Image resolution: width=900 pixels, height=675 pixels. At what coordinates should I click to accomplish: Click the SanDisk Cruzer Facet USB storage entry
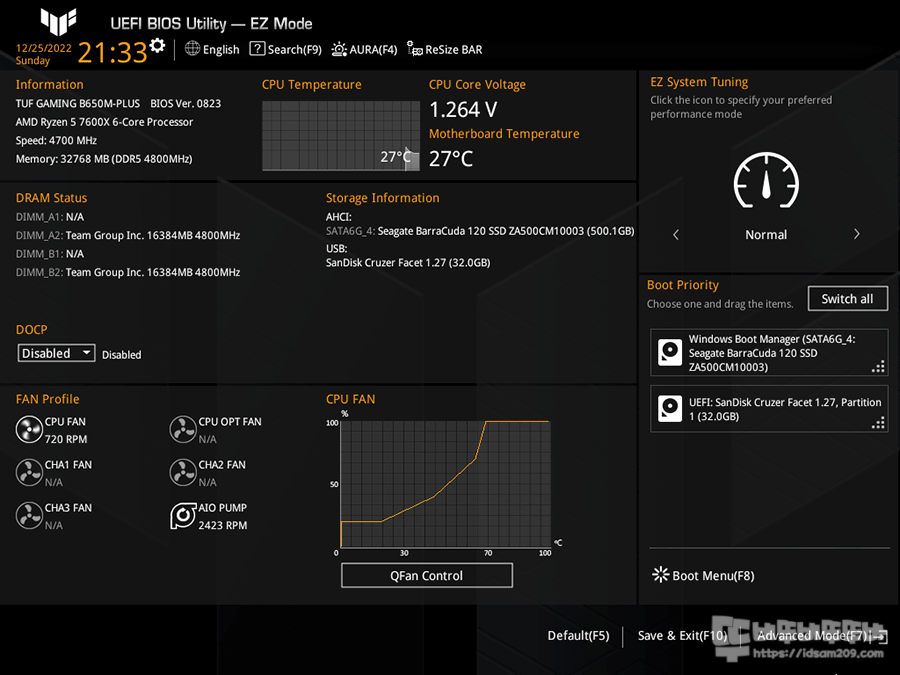point(408,262)
